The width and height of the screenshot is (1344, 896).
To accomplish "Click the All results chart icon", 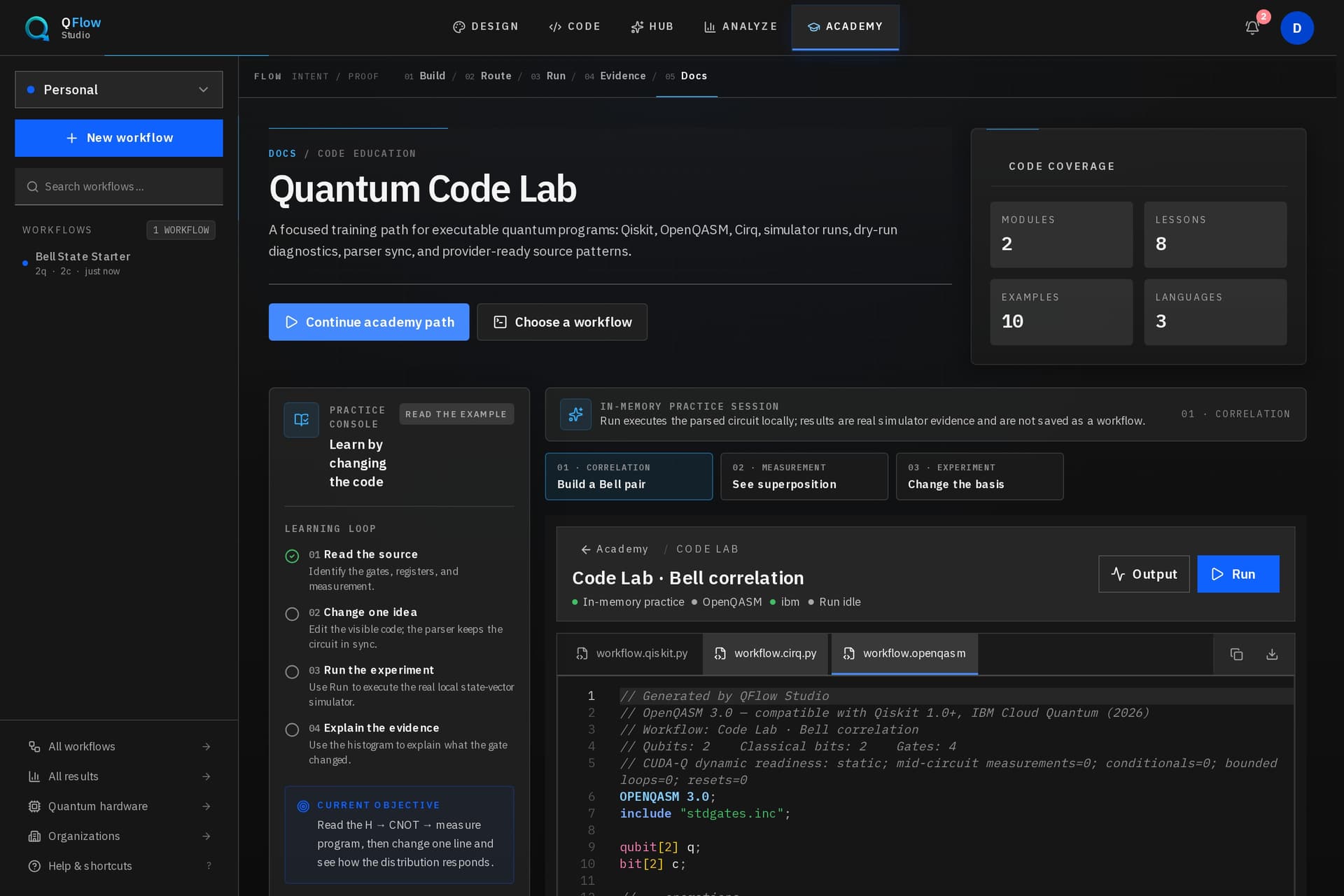I will (x=34, y=776).
